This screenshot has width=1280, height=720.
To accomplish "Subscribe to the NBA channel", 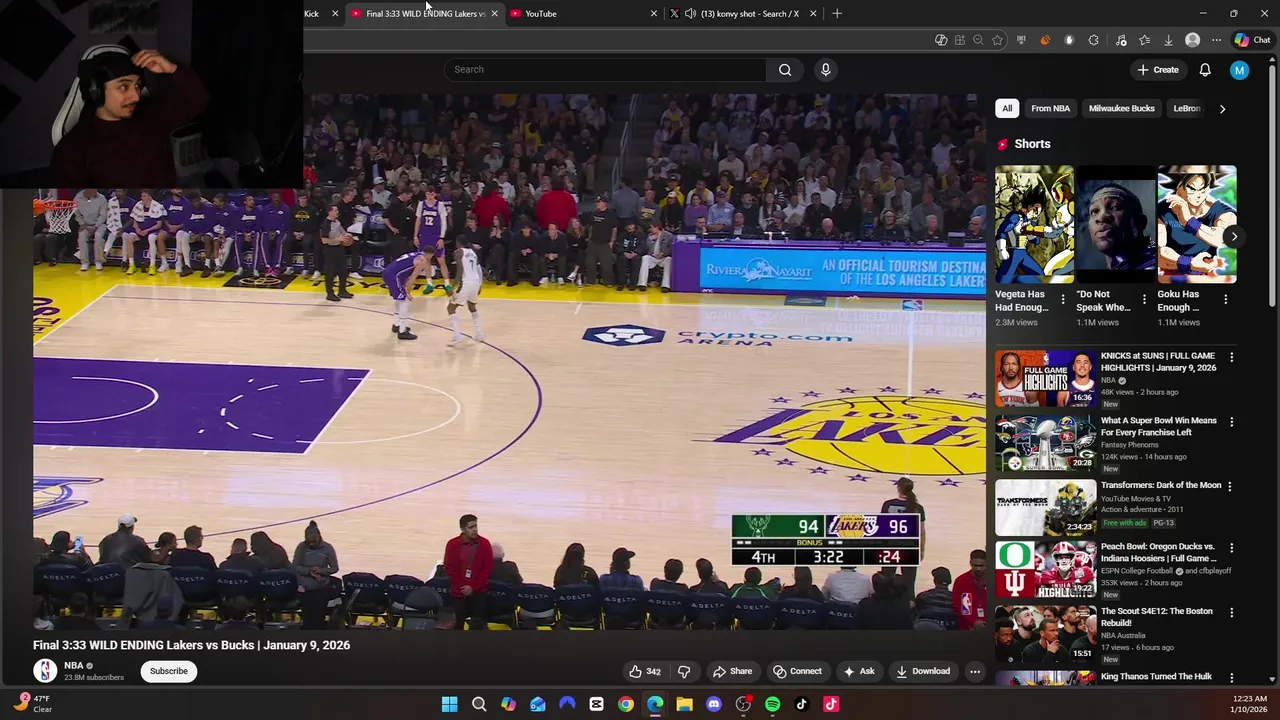I will pyautogui.click(x=169, y=671).
